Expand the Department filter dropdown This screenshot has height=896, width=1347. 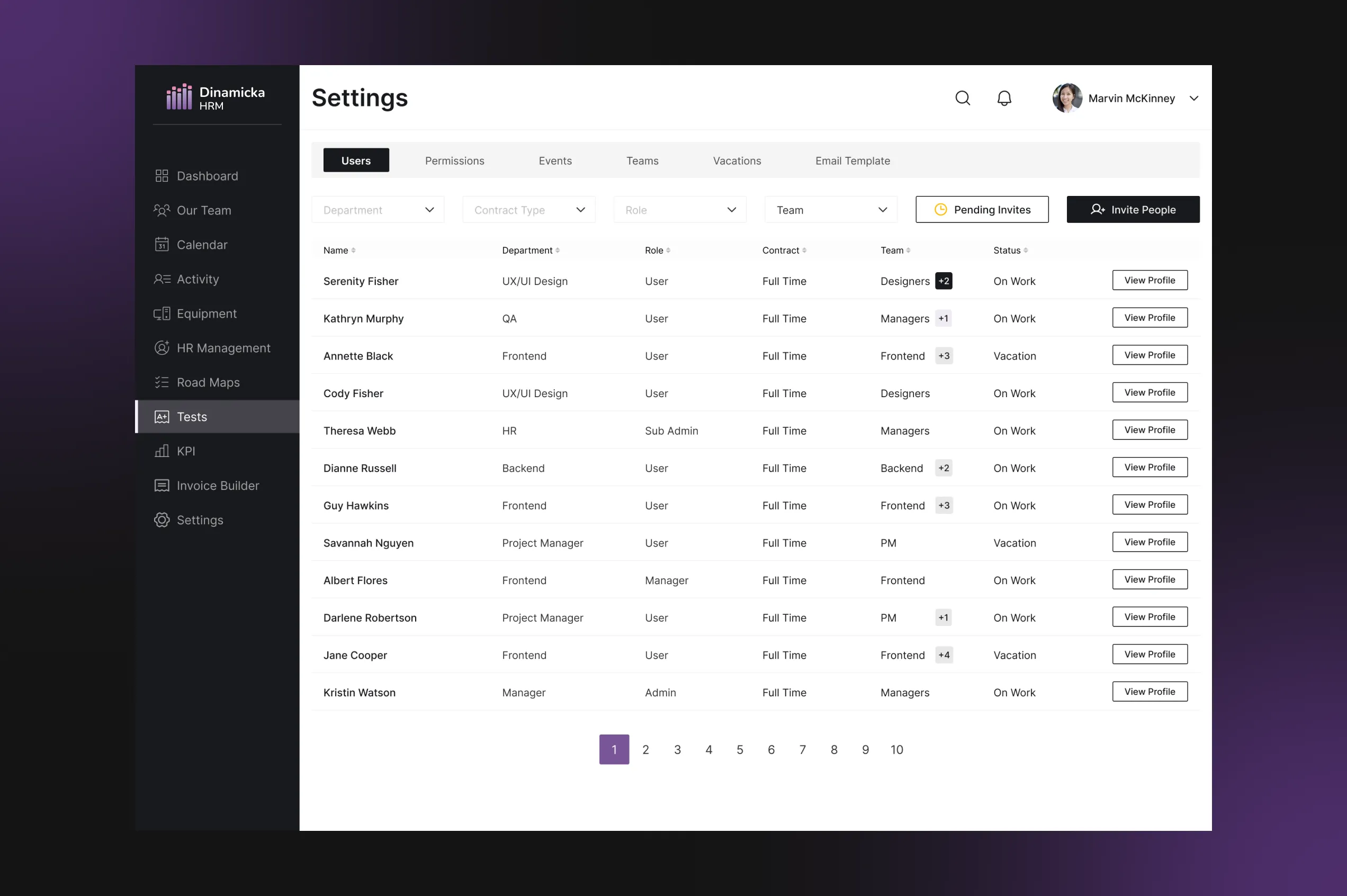point(378,210)
